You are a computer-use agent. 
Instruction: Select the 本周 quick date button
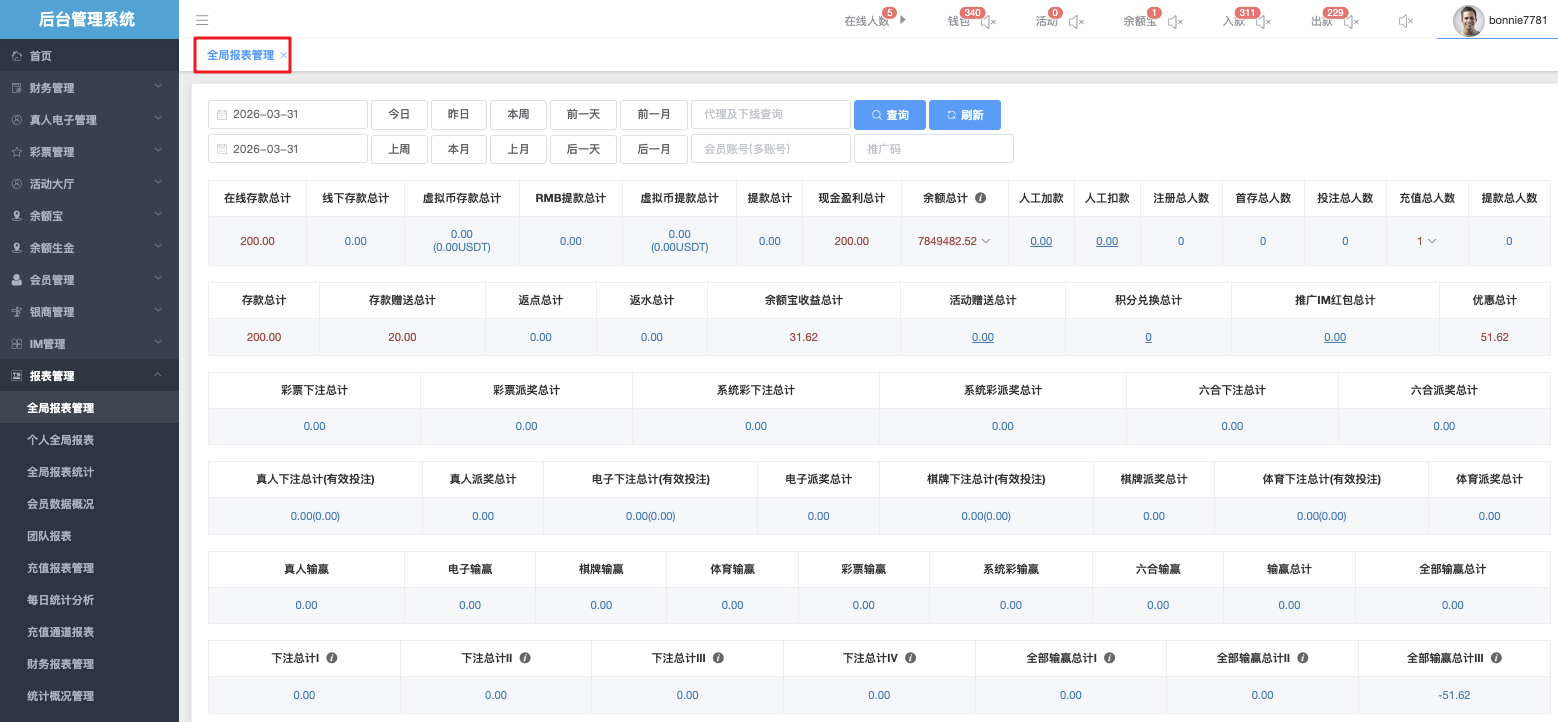(x=518, y=115)
